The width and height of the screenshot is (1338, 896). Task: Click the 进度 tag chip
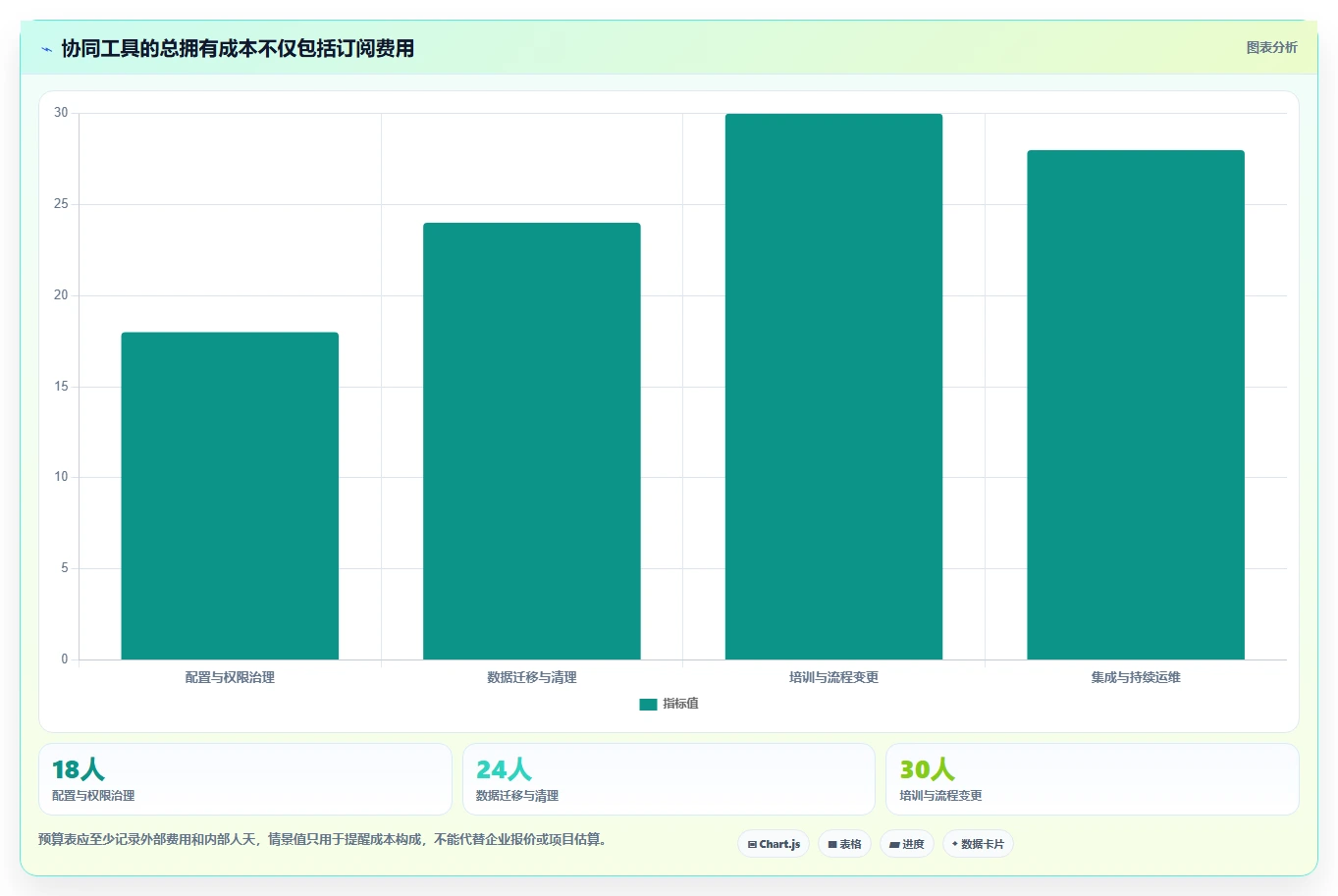(906, 844)
